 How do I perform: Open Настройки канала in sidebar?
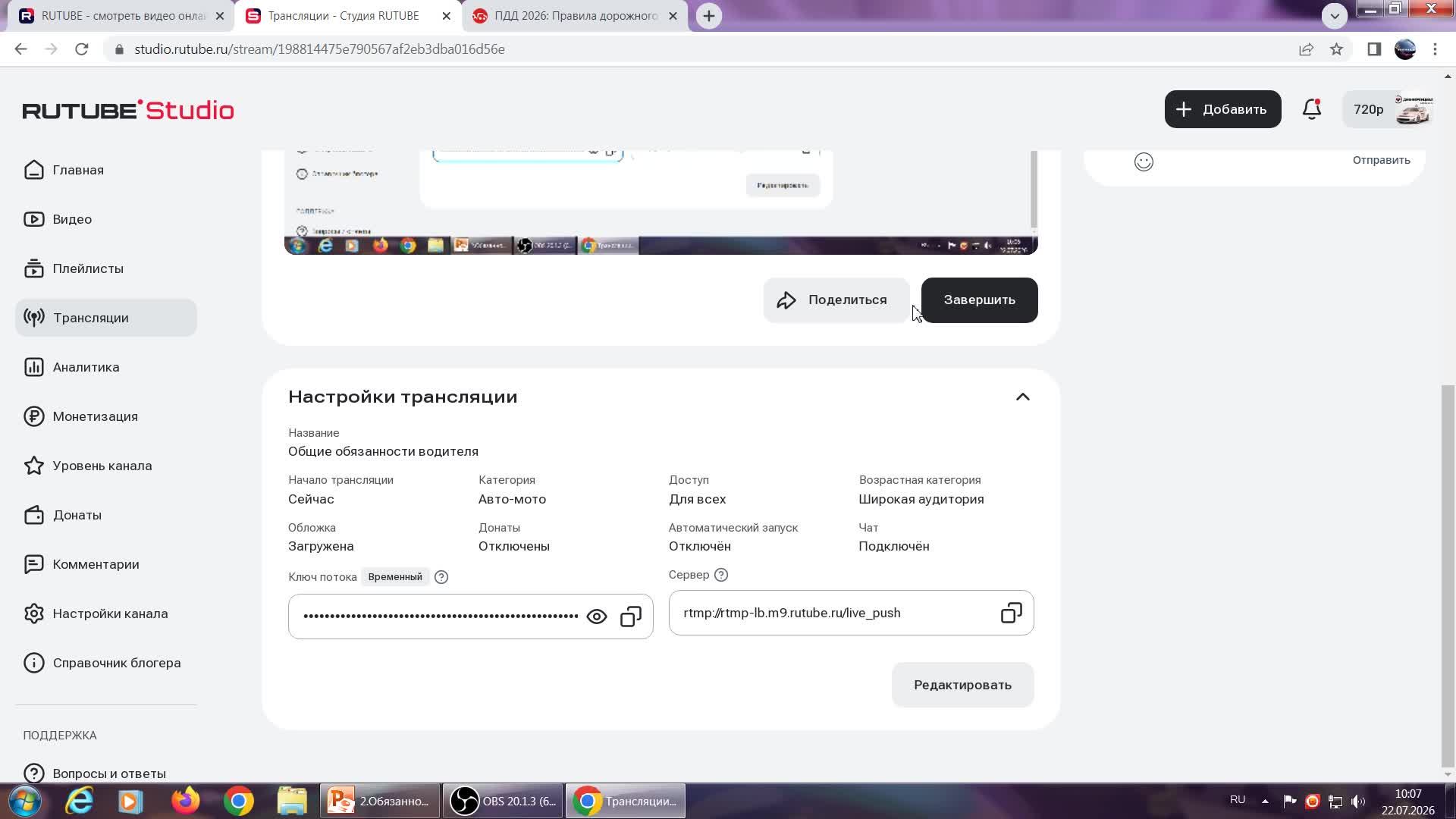click(106, 613)
